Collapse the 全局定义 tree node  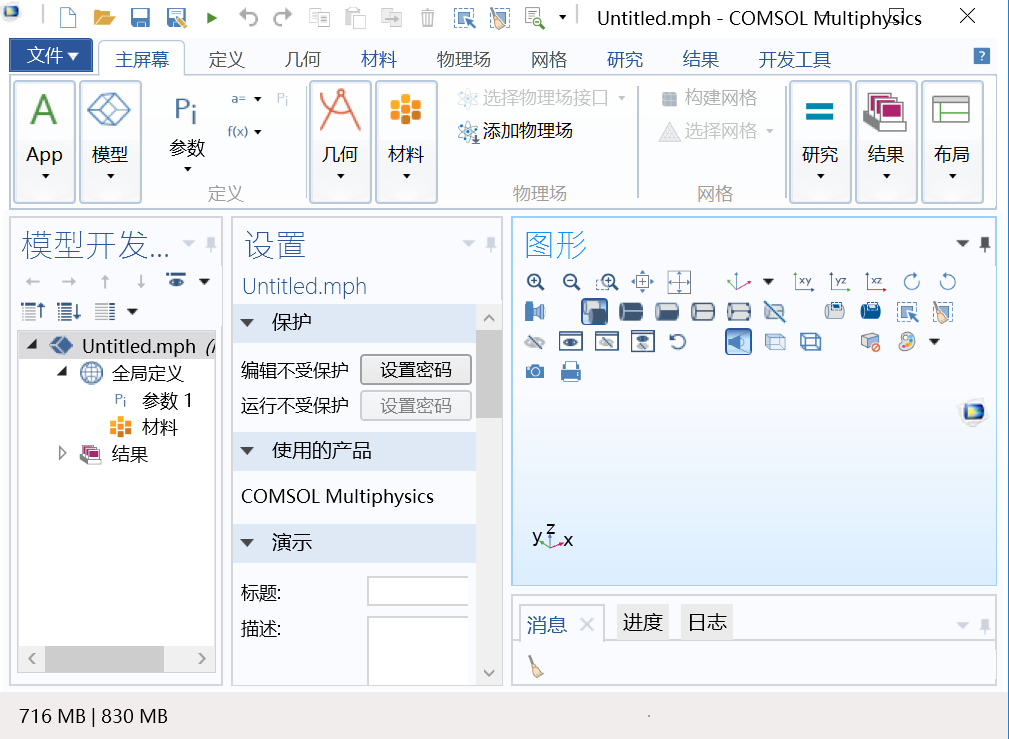[62, 373]
